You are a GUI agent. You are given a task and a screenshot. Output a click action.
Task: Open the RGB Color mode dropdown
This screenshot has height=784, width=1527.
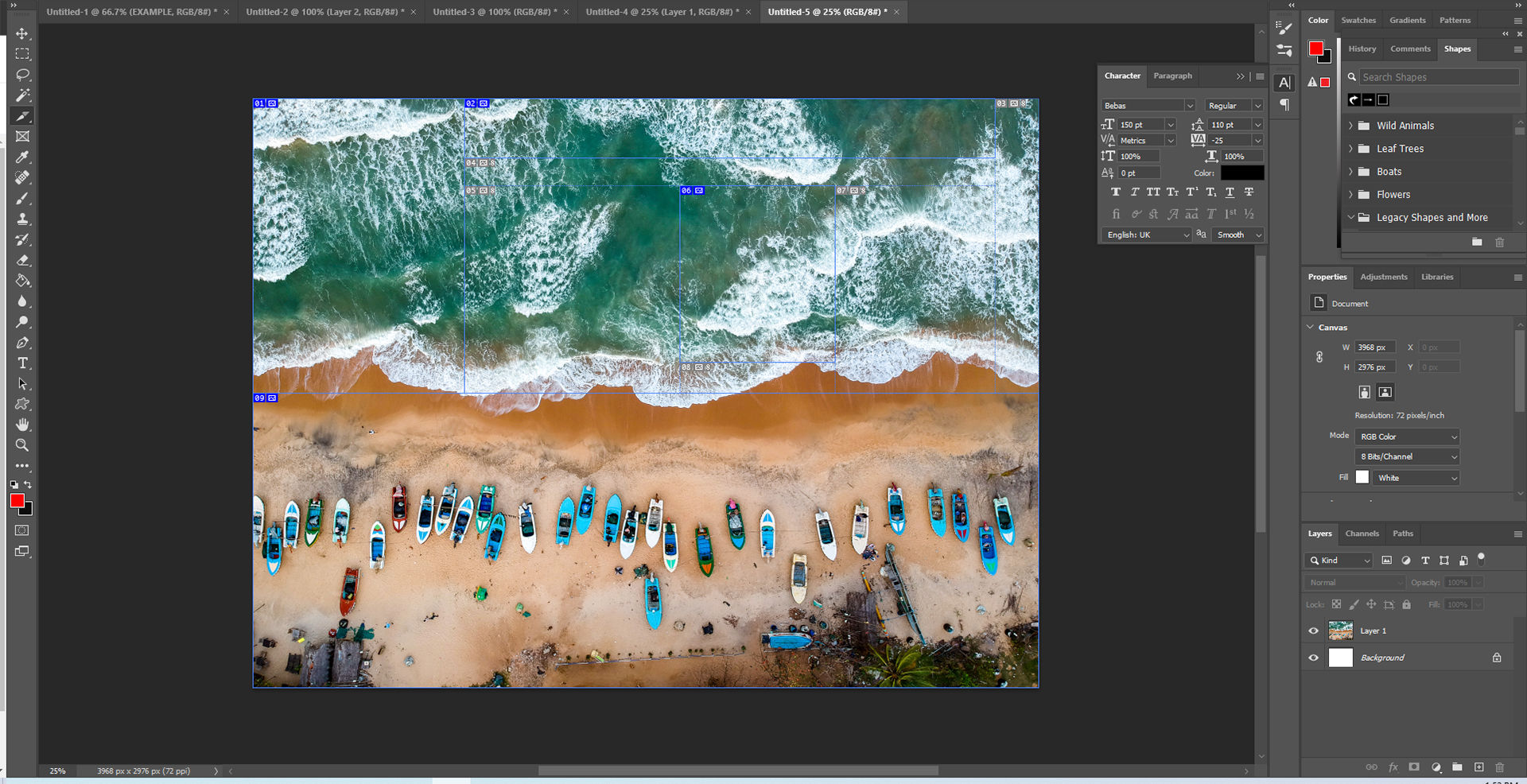pos(1407,437)
